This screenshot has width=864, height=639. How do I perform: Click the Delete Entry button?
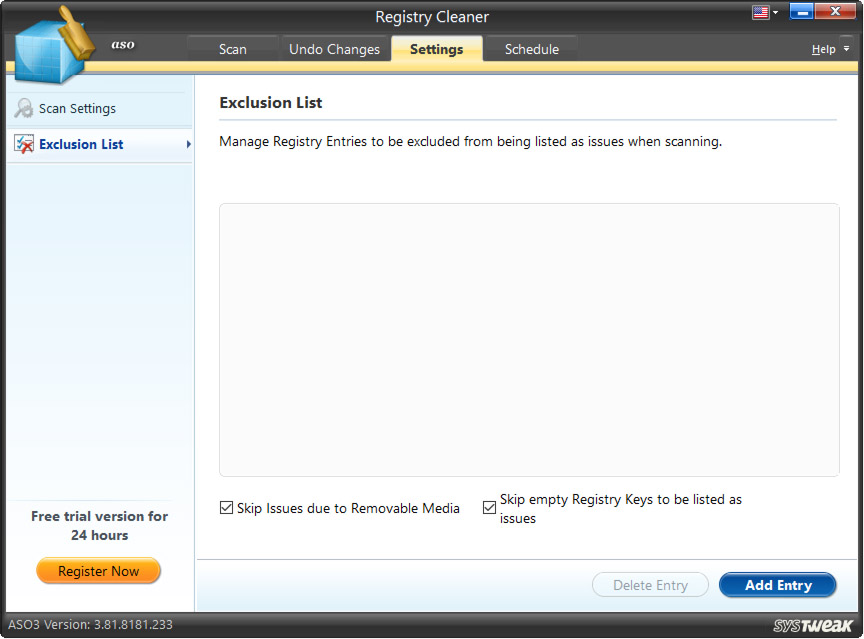[650, 585]
